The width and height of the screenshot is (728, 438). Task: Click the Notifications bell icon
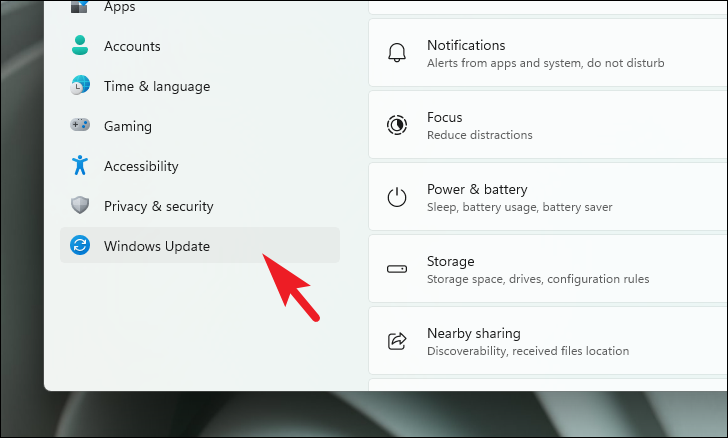point(397,52)
